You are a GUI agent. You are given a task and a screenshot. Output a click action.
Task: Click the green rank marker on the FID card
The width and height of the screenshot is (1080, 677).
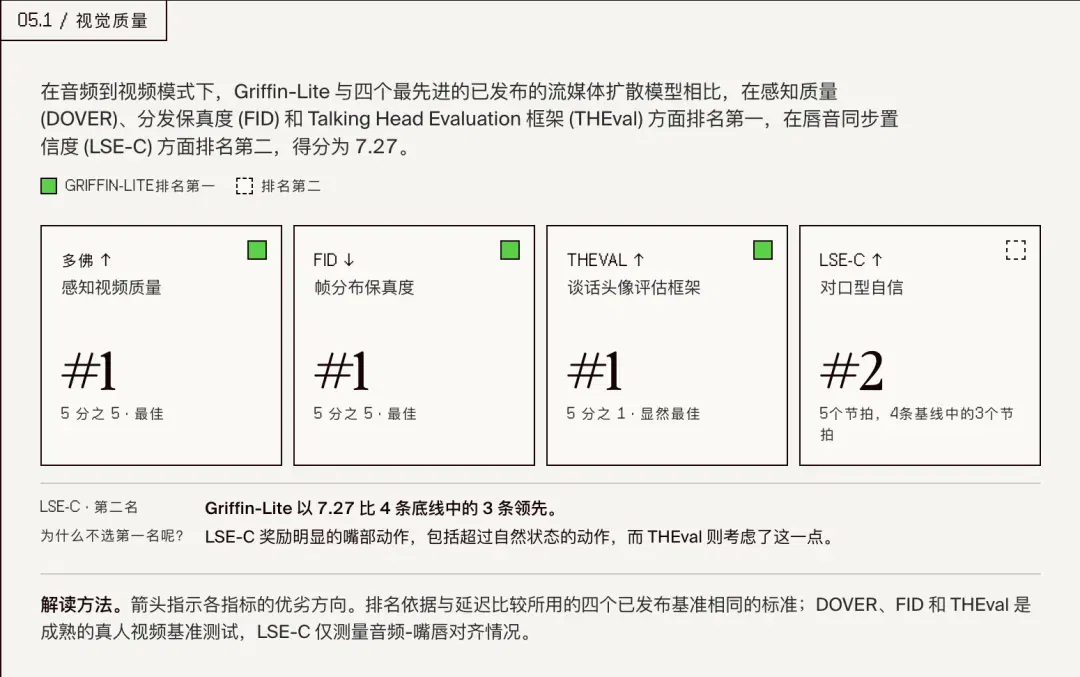pyautogui.click(x=510, y=250)
